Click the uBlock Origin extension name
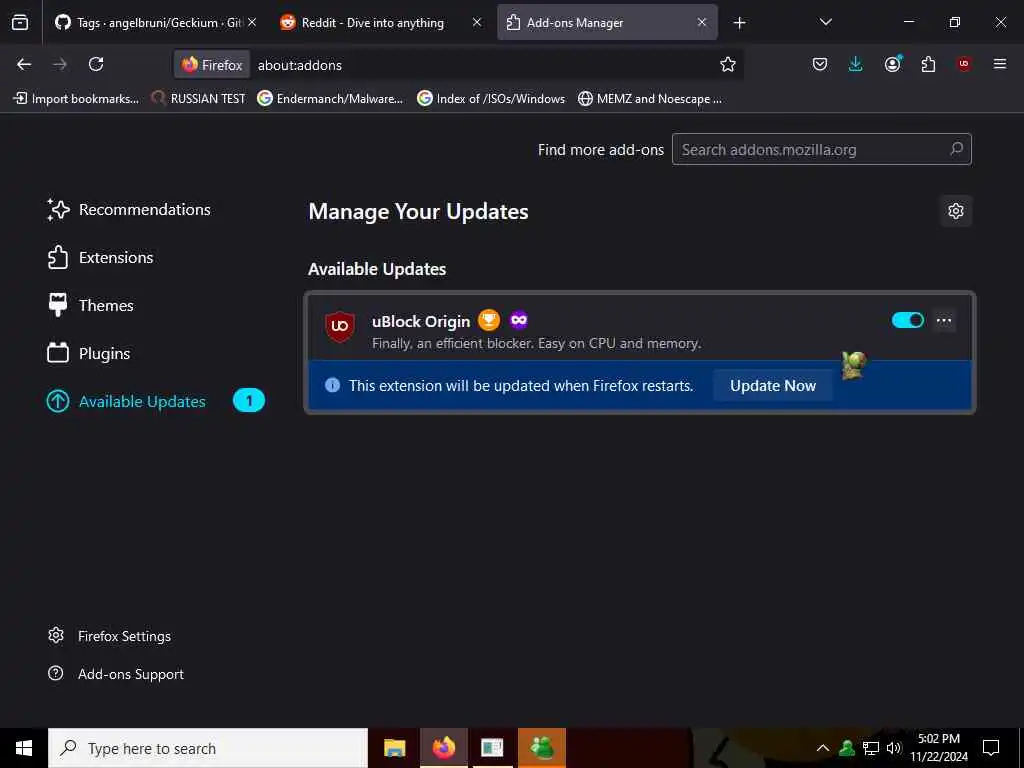1024x768 pixels. coord(421,321)
